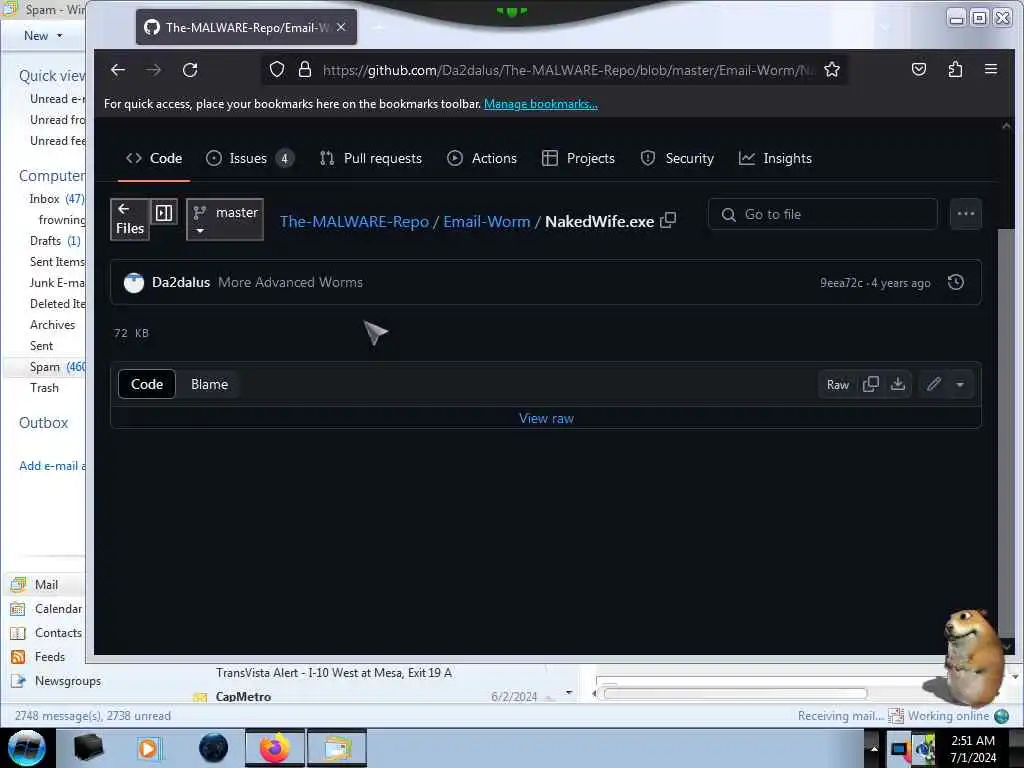Click the Go to file search field

pos(823,214)
